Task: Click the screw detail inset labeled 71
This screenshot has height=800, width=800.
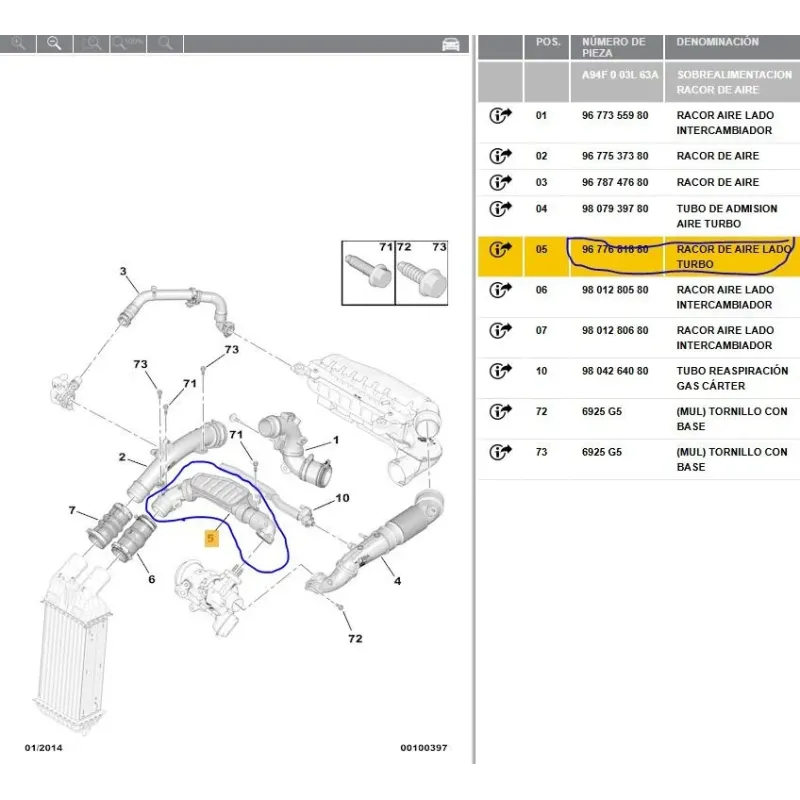Action: coord(368,271)
